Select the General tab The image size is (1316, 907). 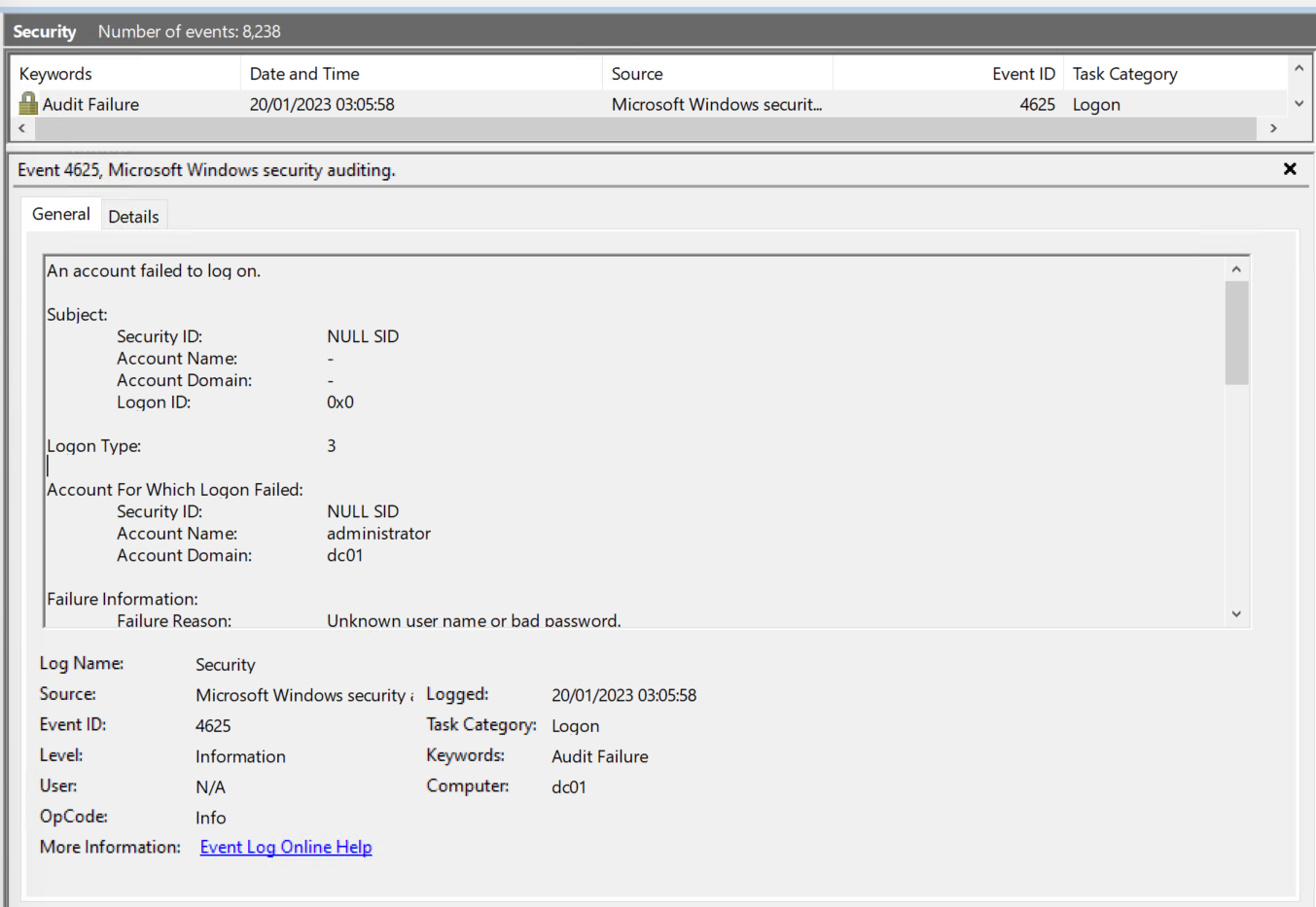[x=60, y=213]
